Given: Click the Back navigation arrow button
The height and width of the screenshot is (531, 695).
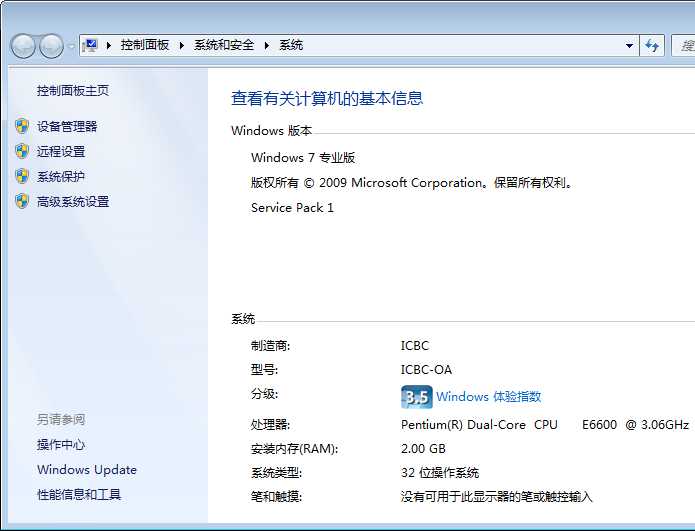Looking at the screenshot, I should 23,46.
